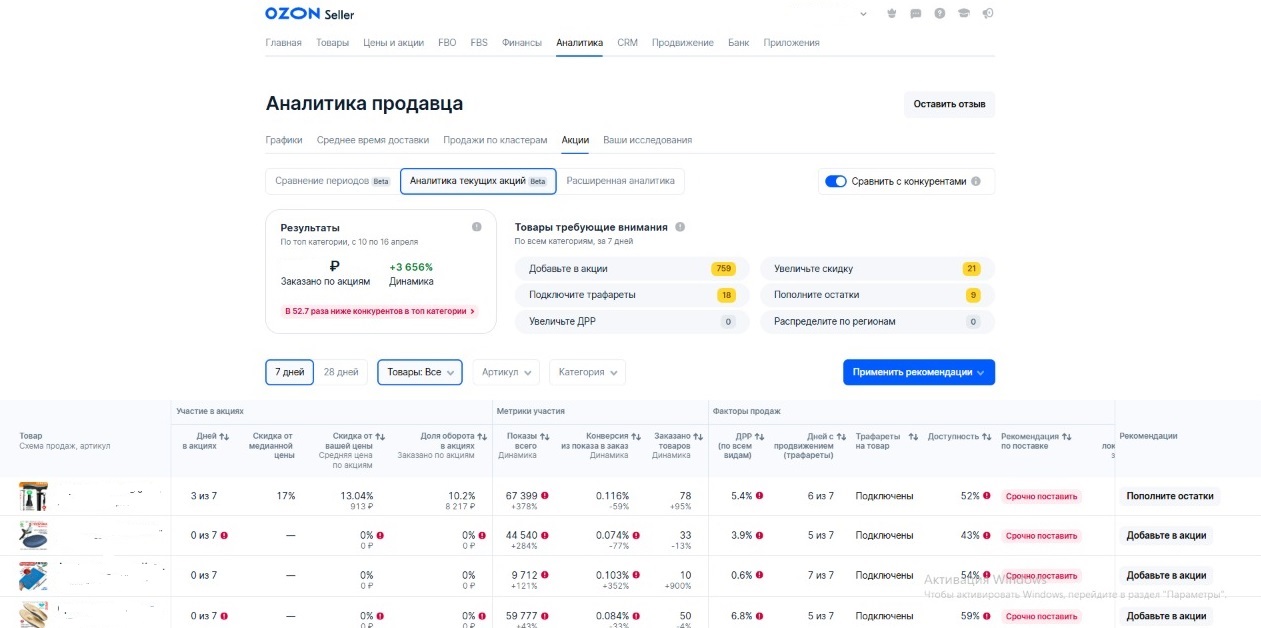Open Распределите по регионам item
The image size is (1261, 628).
tap(878, 322)
